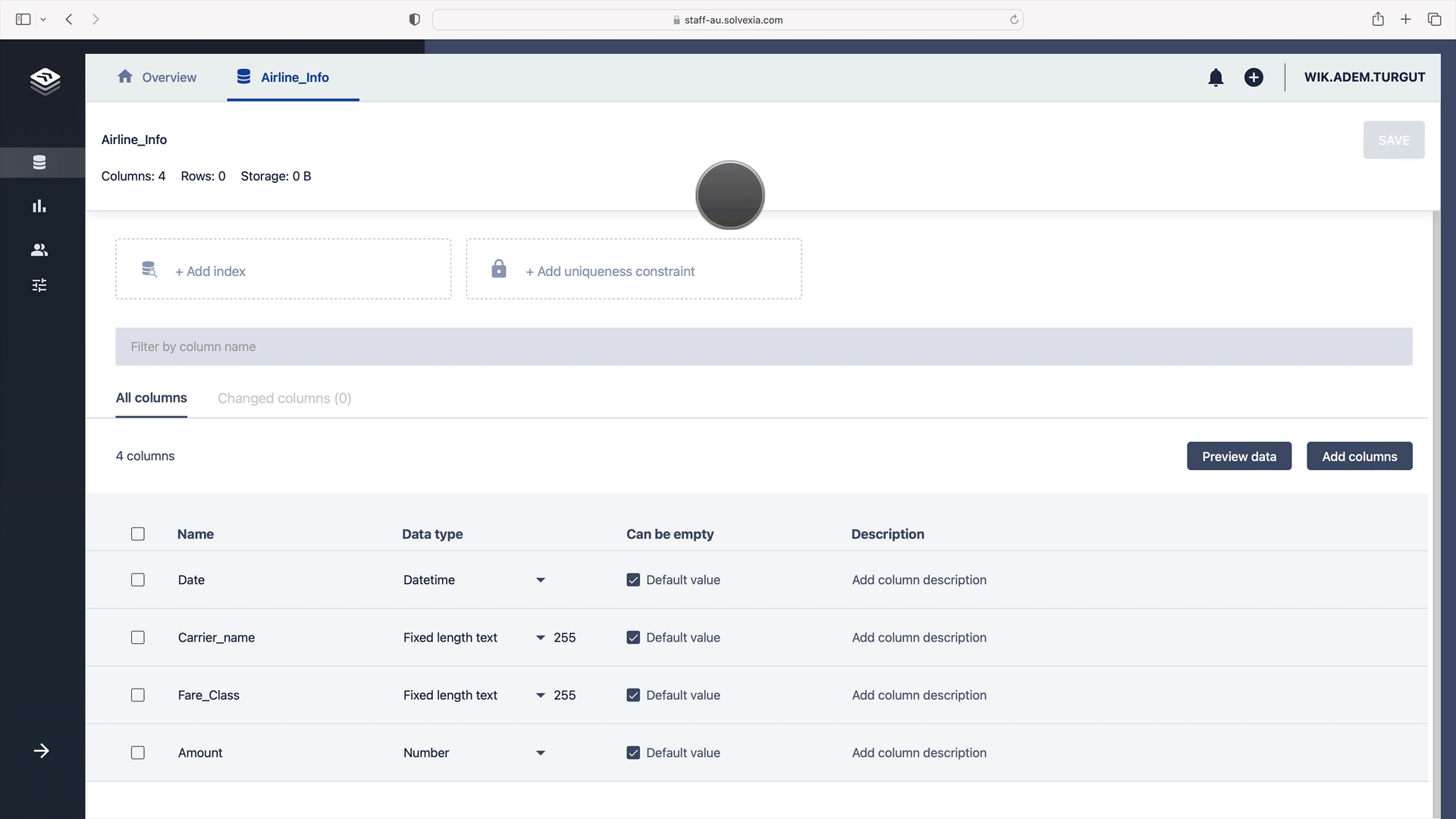
Task: Open the notifications bell
Action: tap(1216, 77)
